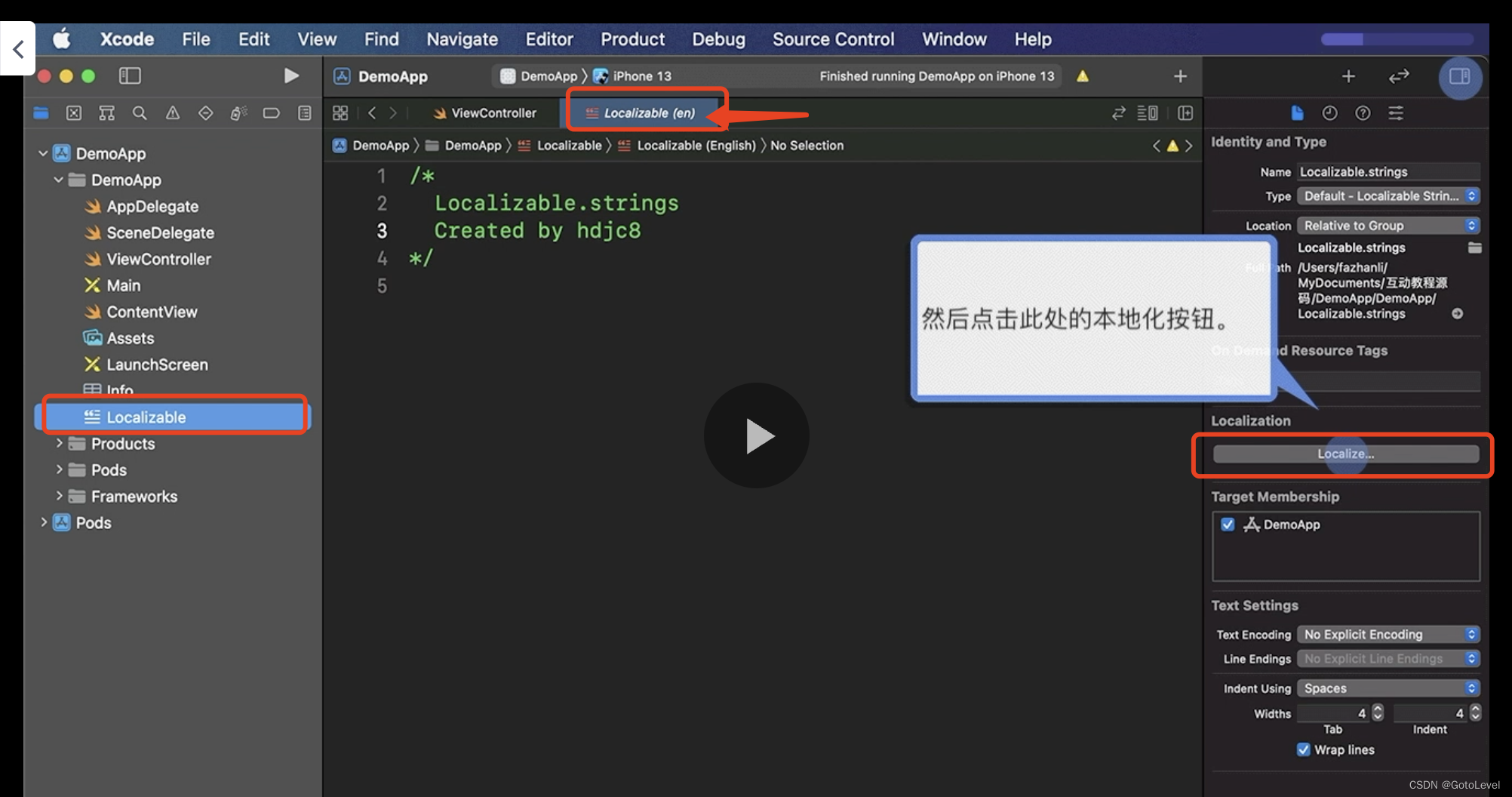Open the Location Relative to Group dropdown
This screenshot has height=797, width=1512.
(1388, 226)
